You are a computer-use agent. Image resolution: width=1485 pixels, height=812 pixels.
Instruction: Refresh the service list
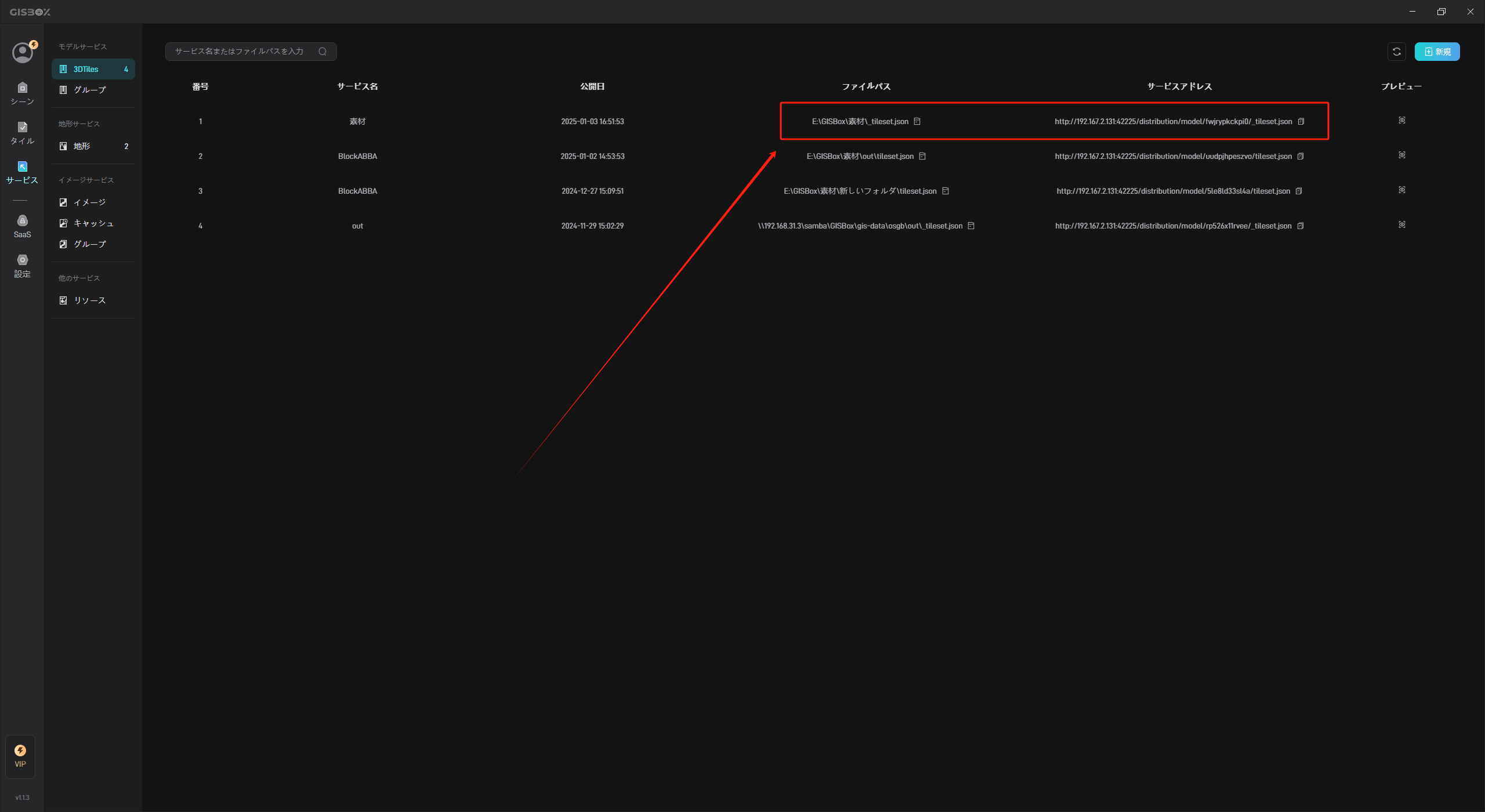[x=1397, y=52]
